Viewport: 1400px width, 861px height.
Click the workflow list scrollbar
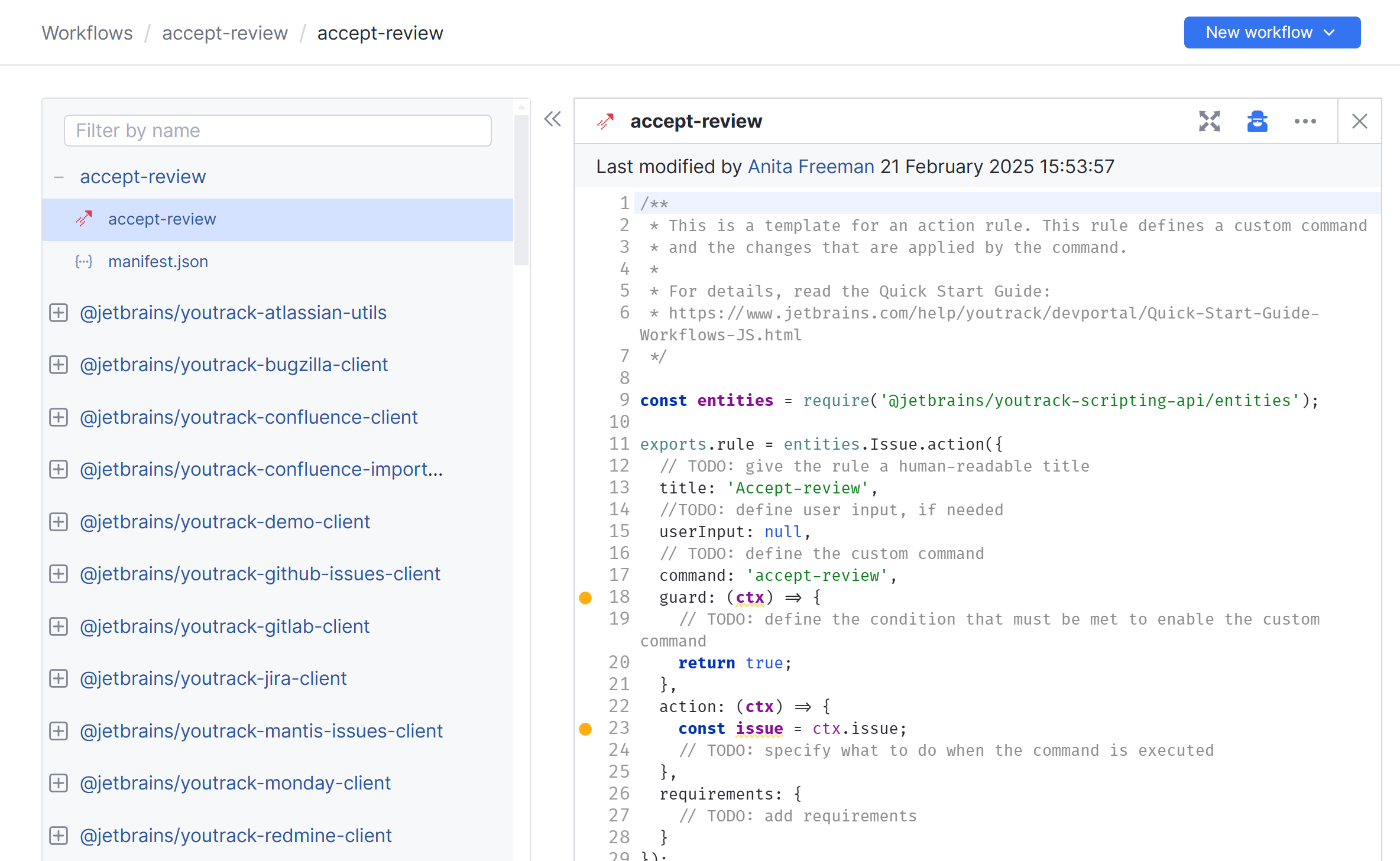tap(521, 189)
